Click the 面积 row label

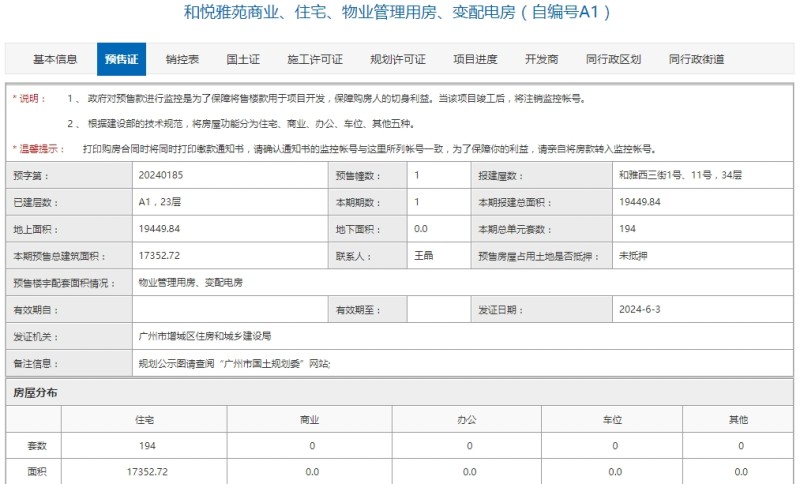(37, 472)
